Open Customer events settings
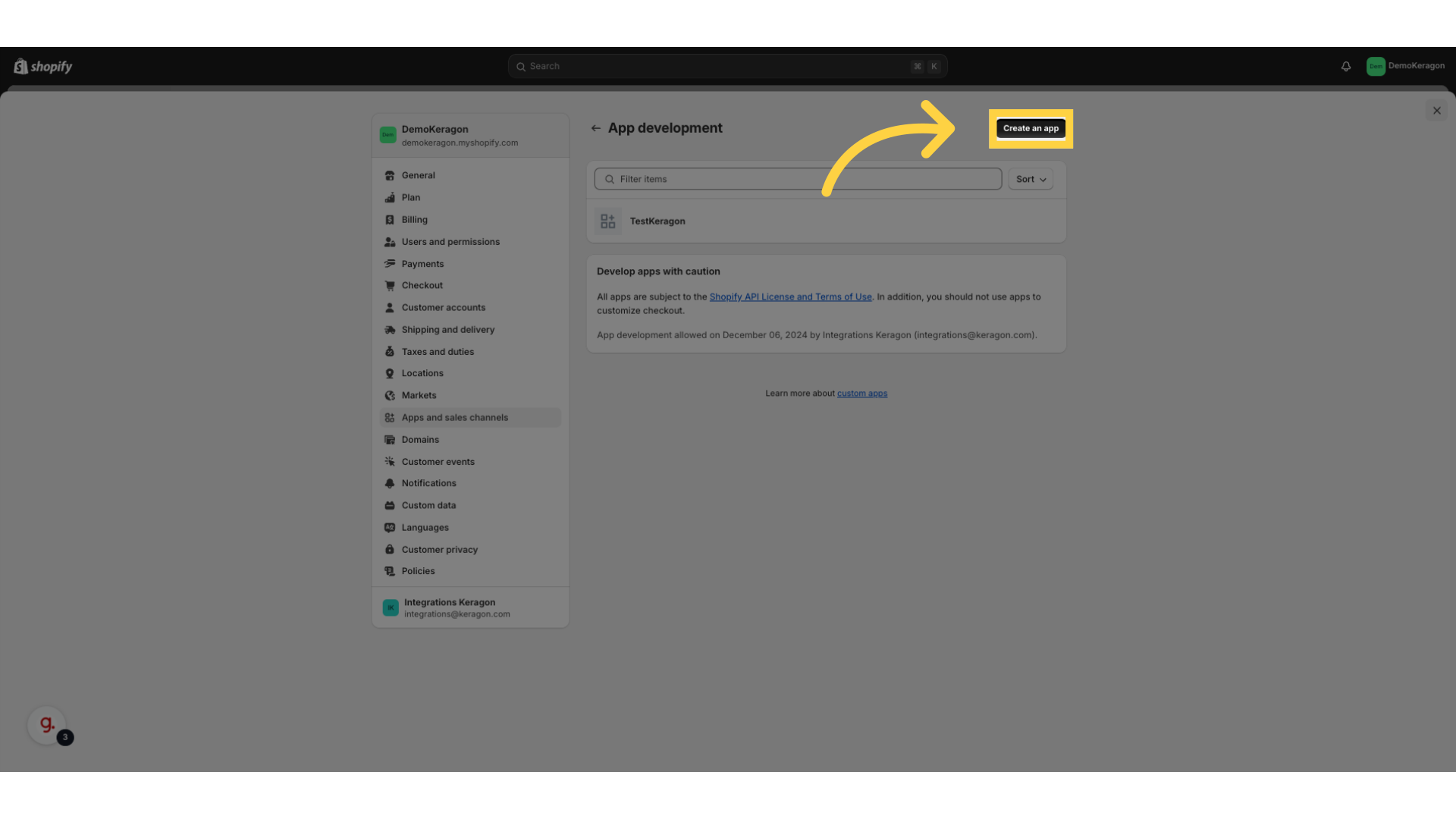1456x819 pixels. pos(470,462)
